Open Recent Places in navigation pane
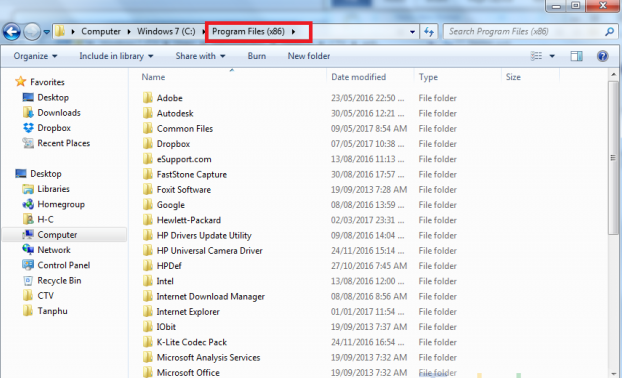This screenshot has width=622, height=384. pos(63,143)
